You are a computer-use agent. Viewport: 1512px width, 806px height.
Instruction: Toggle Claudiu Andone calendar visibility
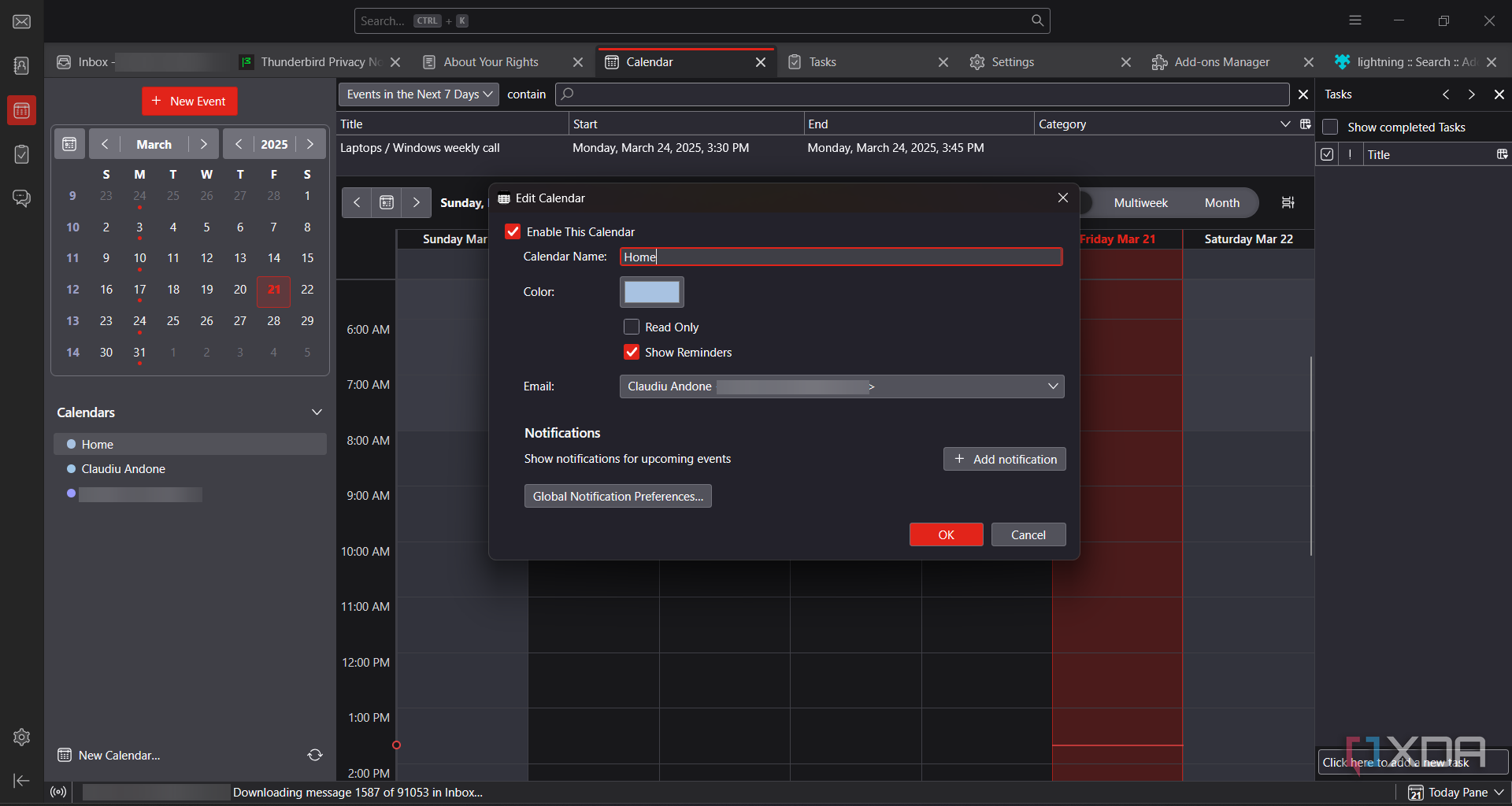coord(71,469)
